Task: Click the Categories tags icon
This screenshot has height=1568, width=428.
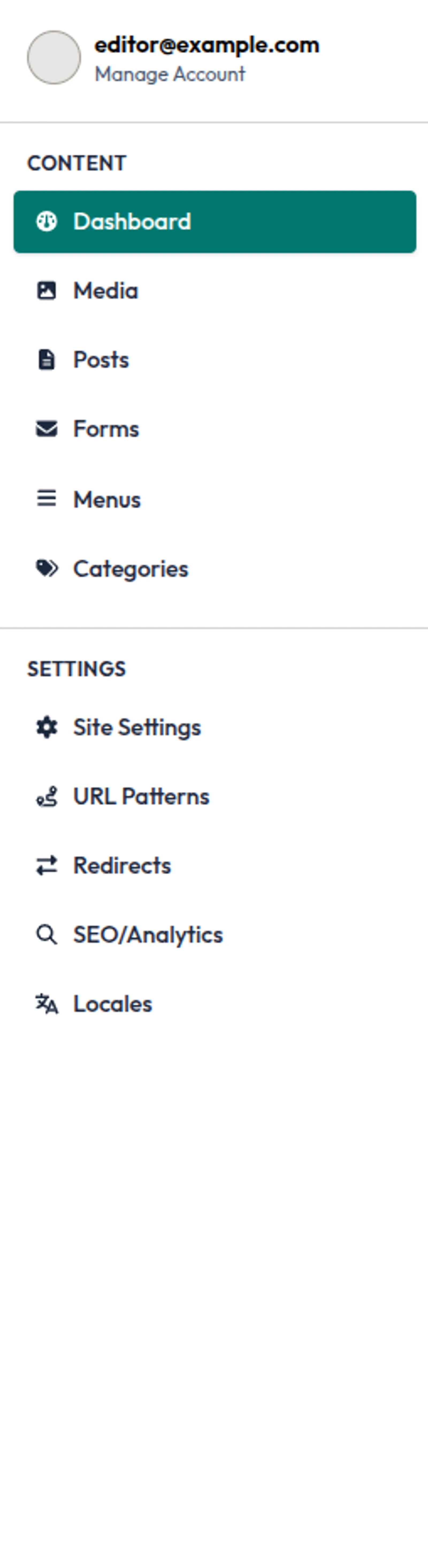Action: [47, 569]
